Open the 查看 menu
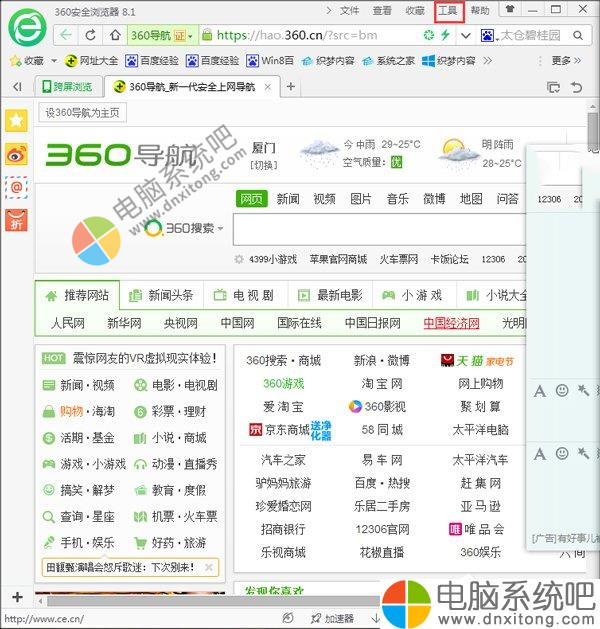600x629 pixels. (382, 10)
